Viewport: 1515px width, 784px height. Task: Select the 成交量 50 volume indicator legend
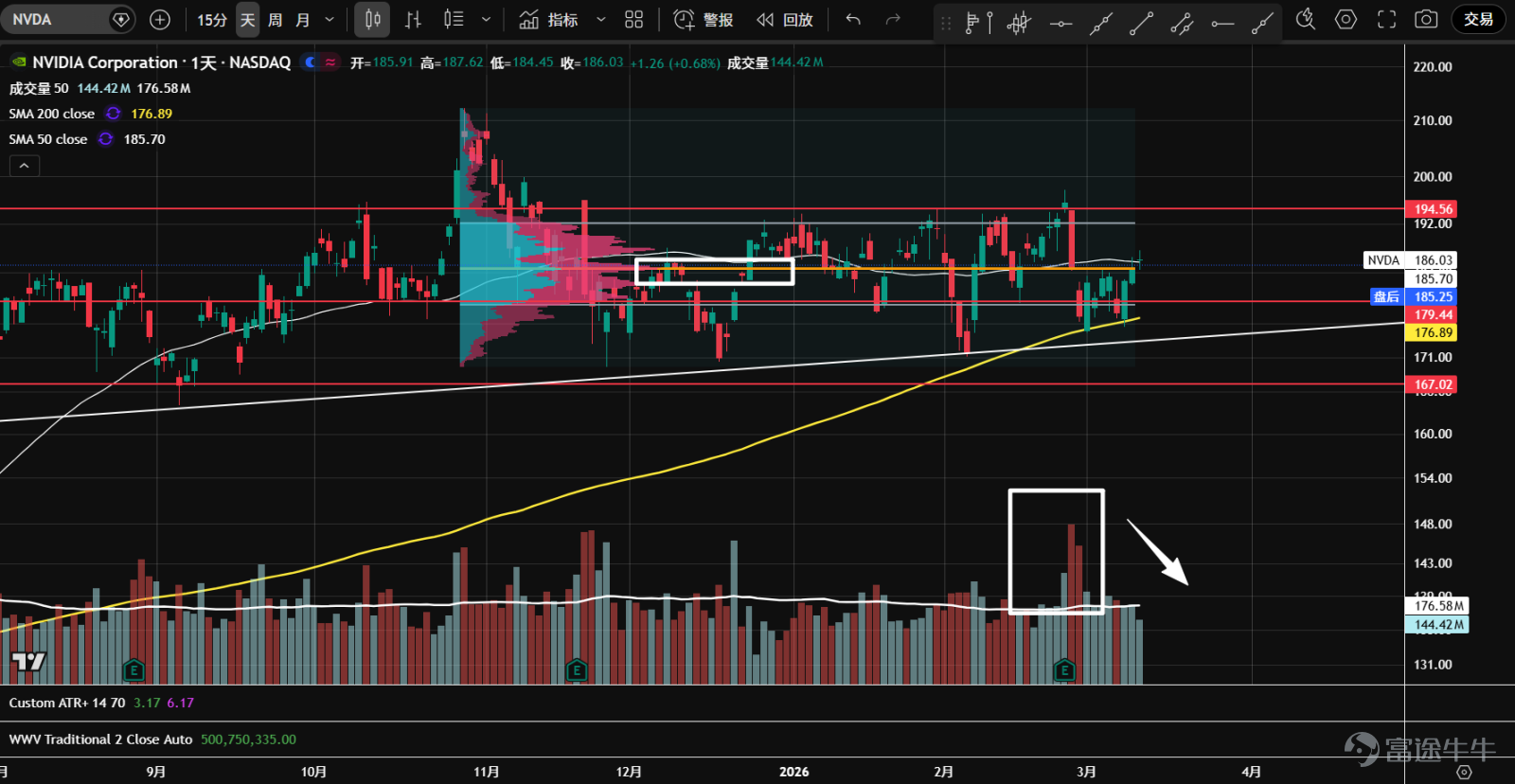tap(39, 88)
